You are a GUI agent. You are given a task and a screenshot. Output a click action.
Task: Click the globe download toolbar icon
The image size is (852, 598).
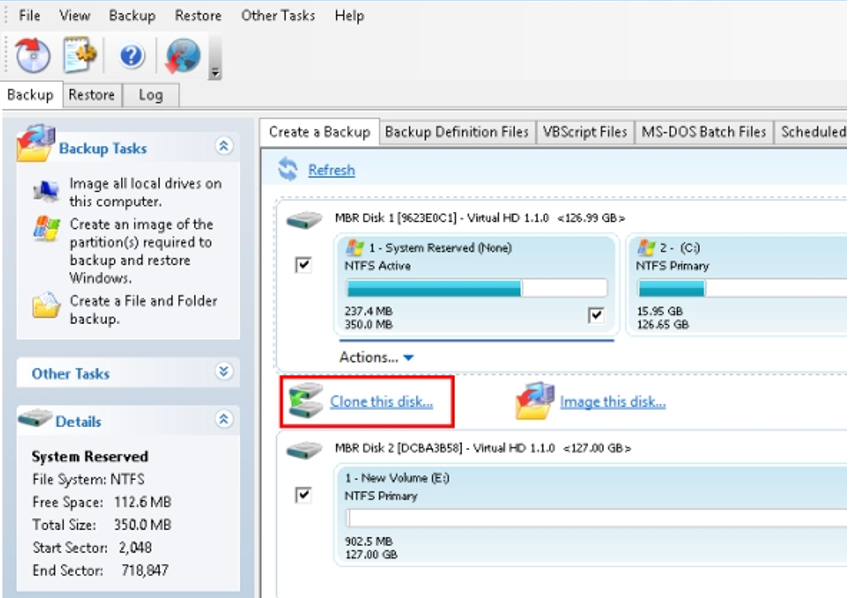point(183,55)
